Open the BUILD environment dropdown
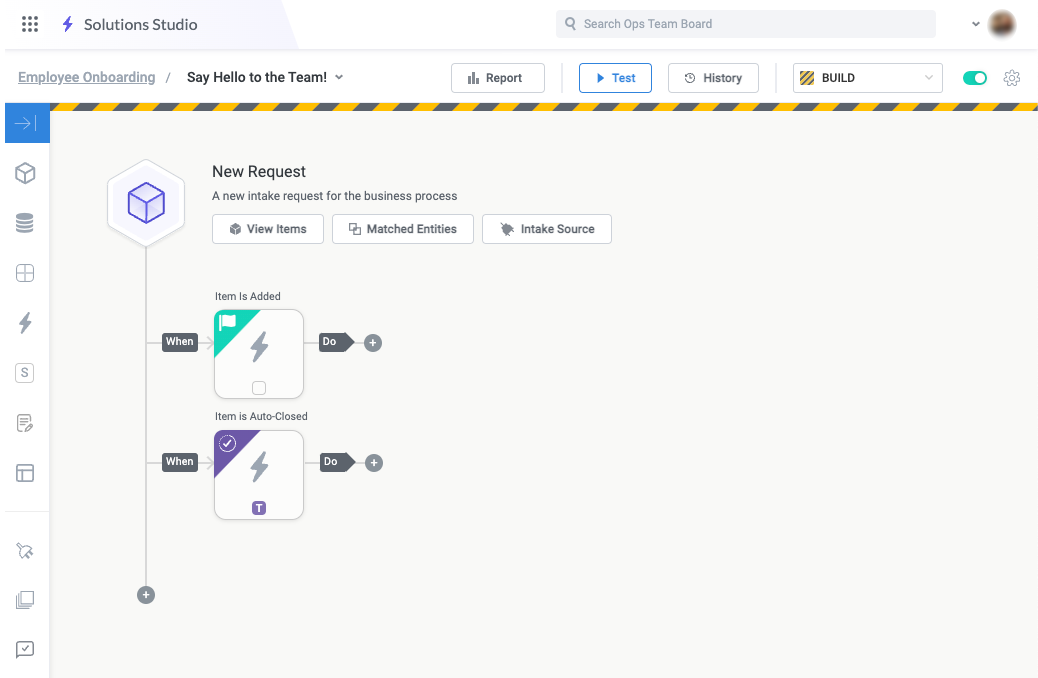The height and width of the screenshot is (678, 1038). click(866, 77)
